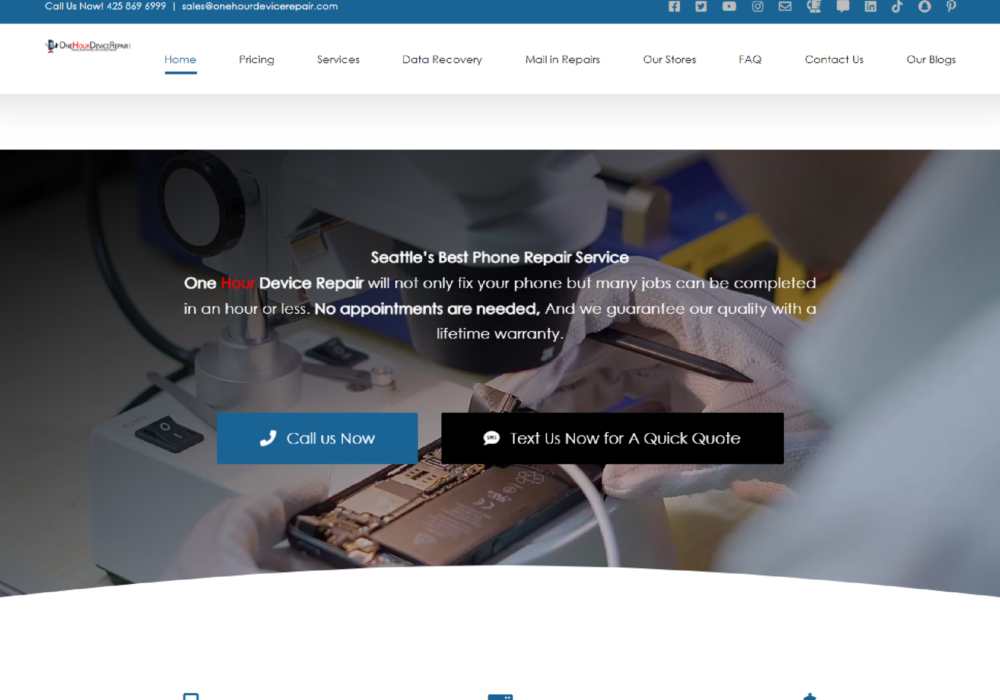This screenshot has height=700, width=1000.
Task: Click the sales@onehourdevicerepair.com email link
Action: click(260, 6)
